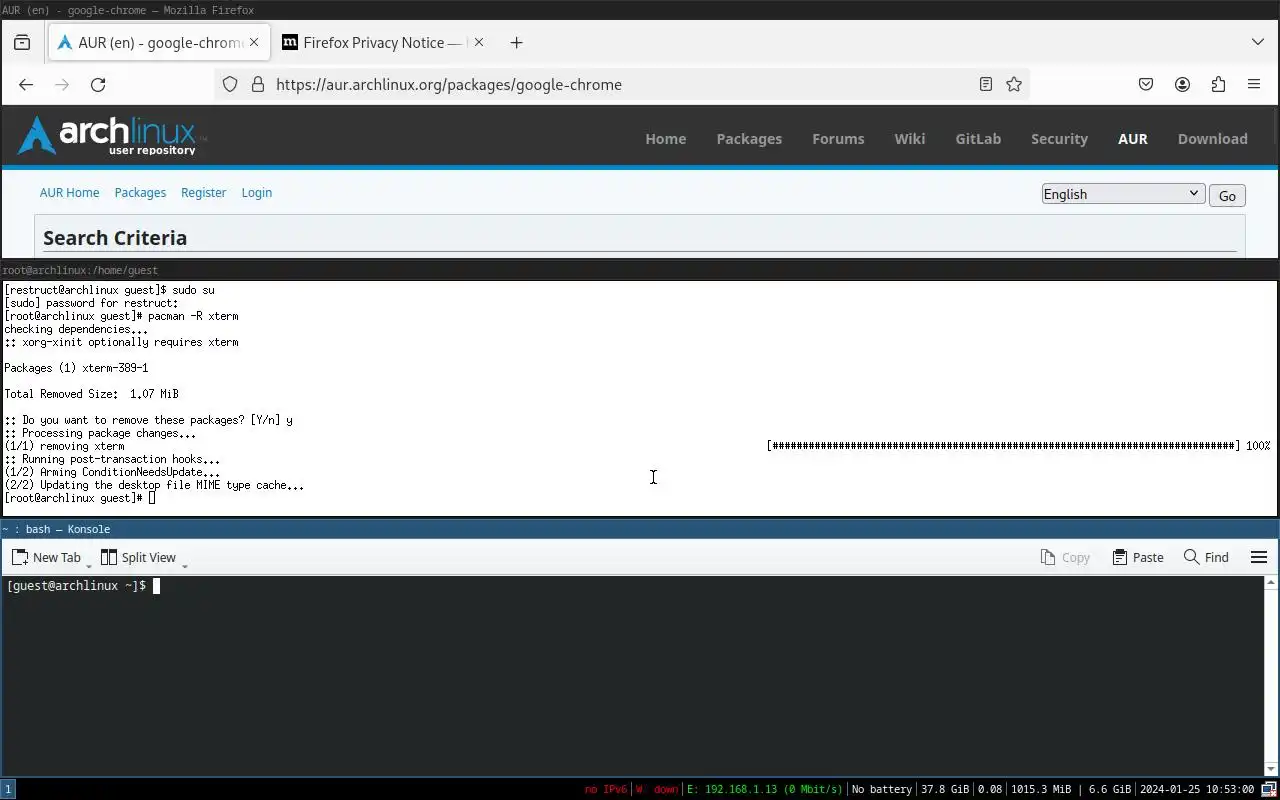Screen dimensions: 1280x800
Task: Open Forums in Arch navigation
Action: click(x=838, y=139)
